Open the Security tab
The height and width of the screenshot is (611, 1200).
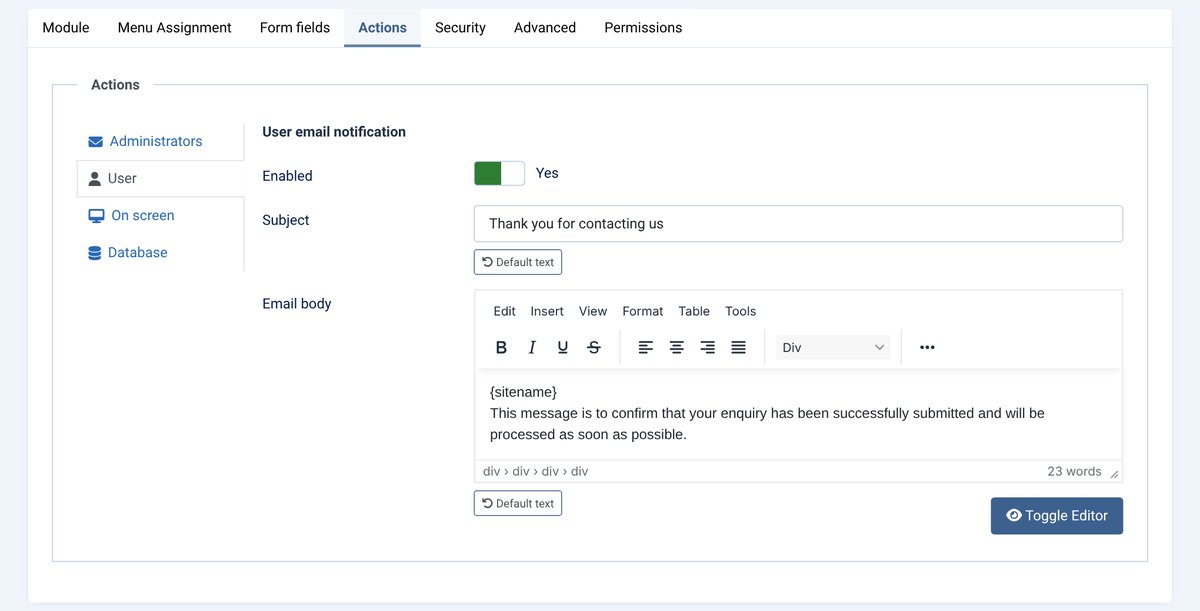(x=460, y=28)
